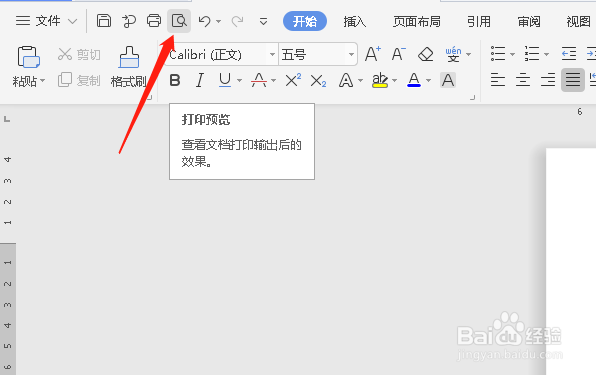This screenshot has height=375, width=596.
Task: Open font dialog launcher corner icon
Action: point(472,98)
